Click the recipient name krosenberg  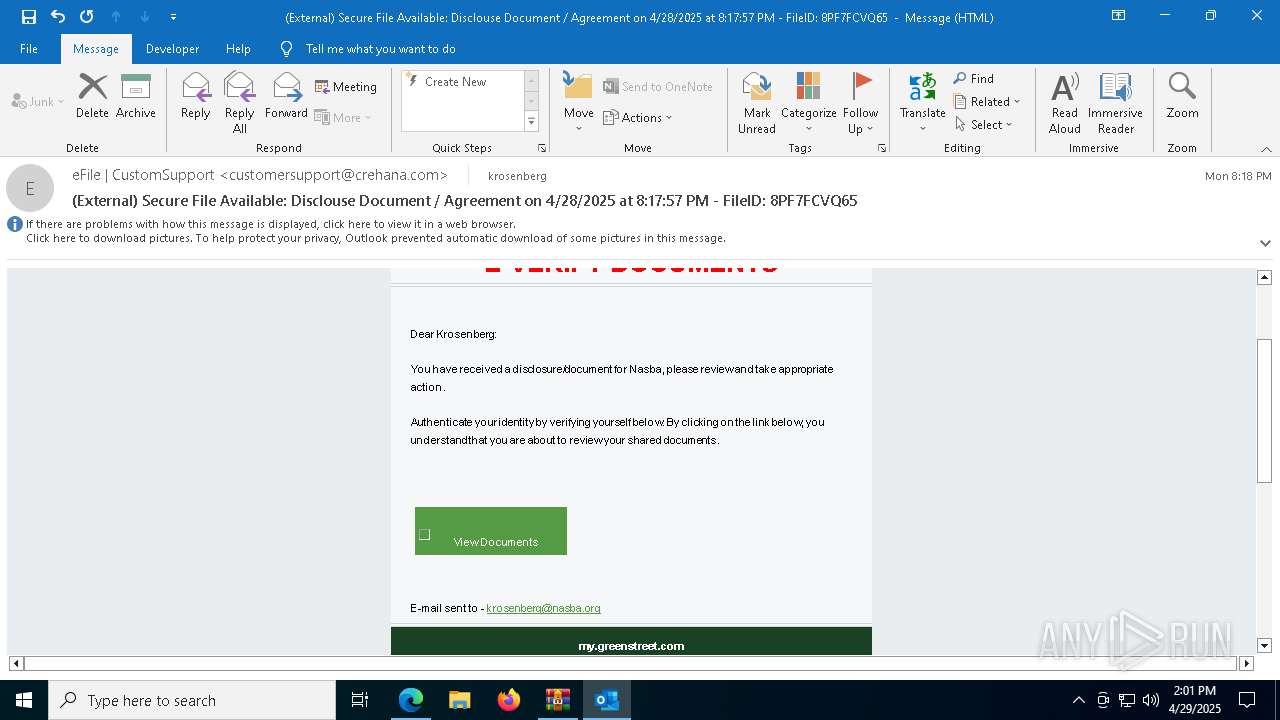pyautogui.click(x=517, y=176)
